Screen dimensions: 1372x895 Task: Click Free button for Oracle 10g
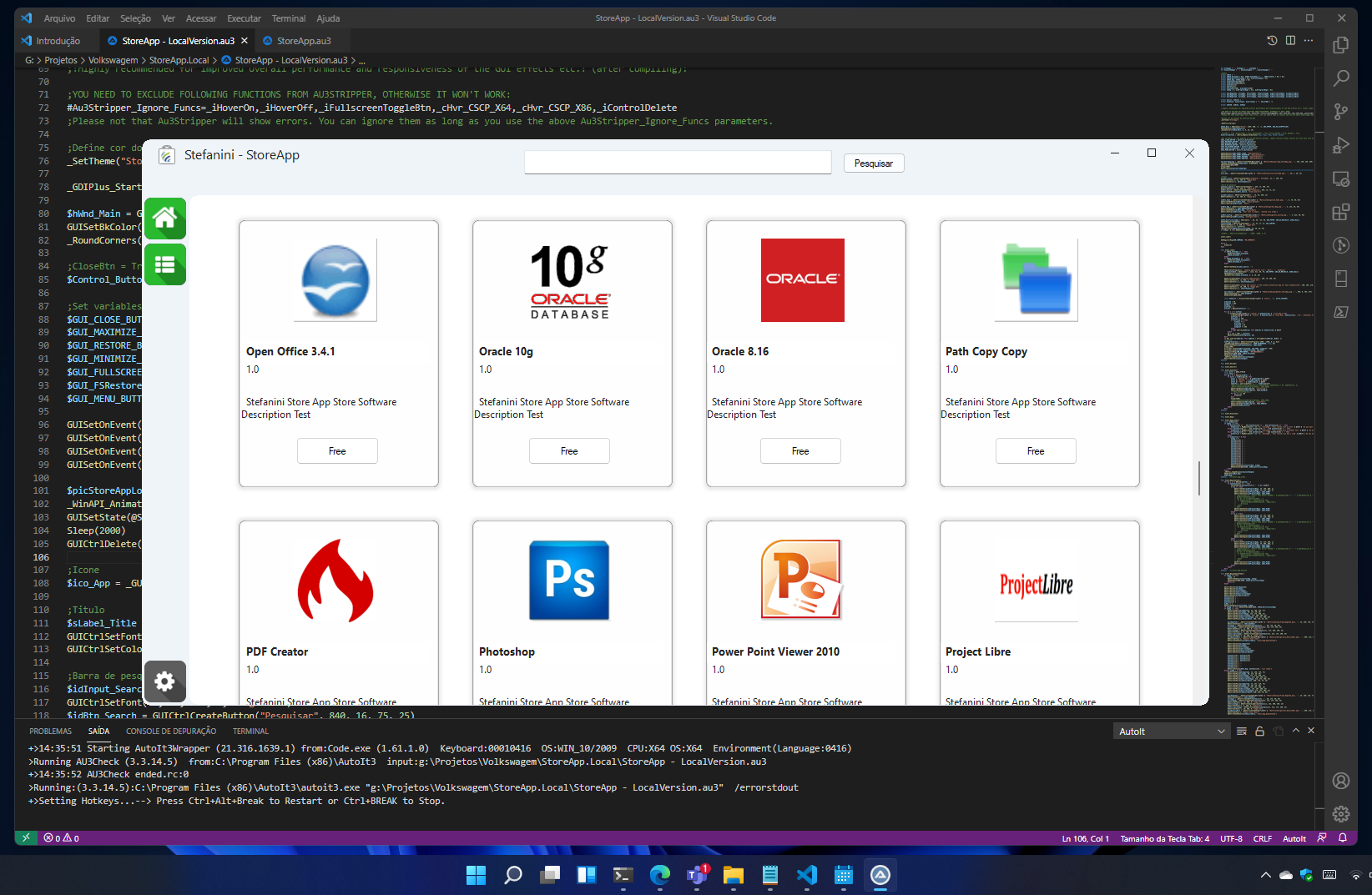click(569, 450)
